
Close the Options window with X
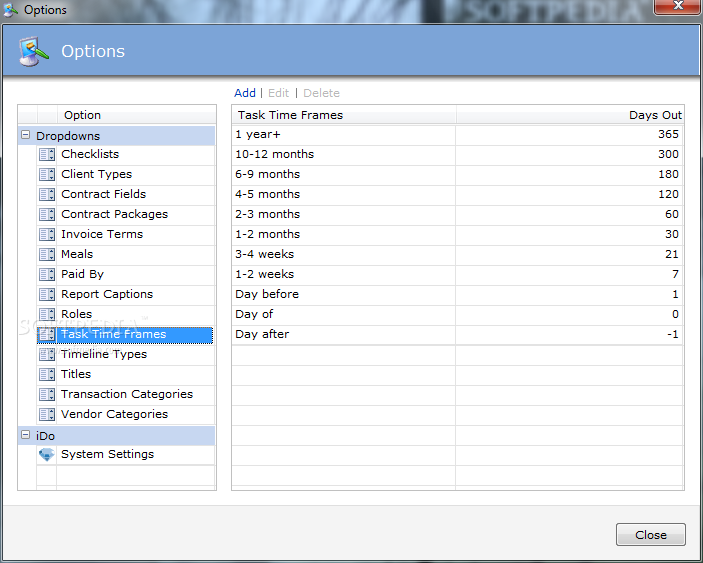(678, 6)
